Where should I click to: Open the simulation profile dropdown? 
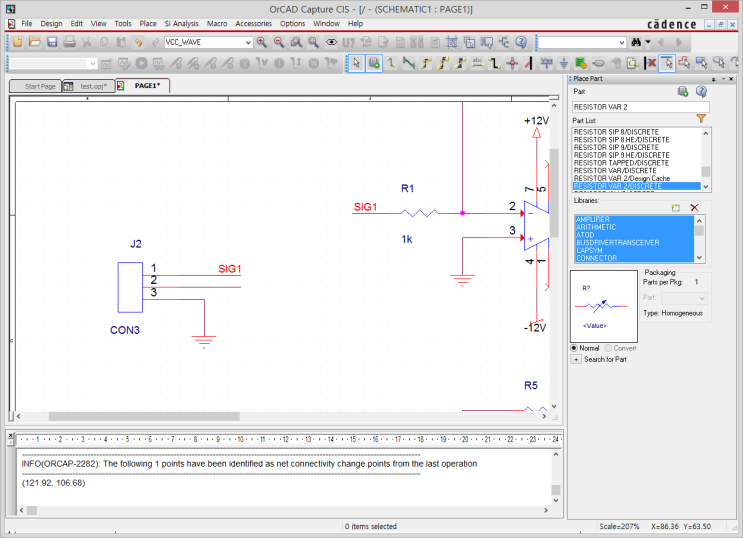click(x=93, y=63)
